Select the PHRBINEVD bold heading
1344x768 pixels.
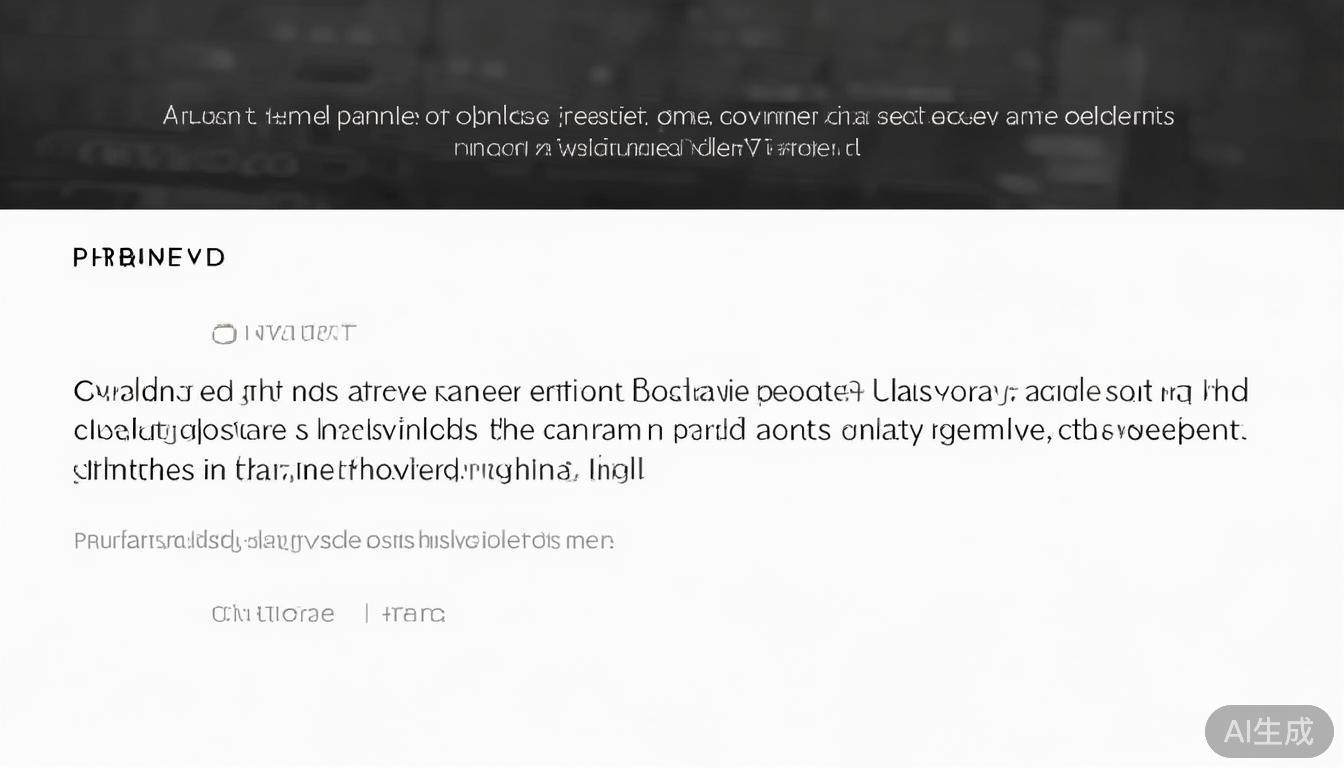click(149, 258)
